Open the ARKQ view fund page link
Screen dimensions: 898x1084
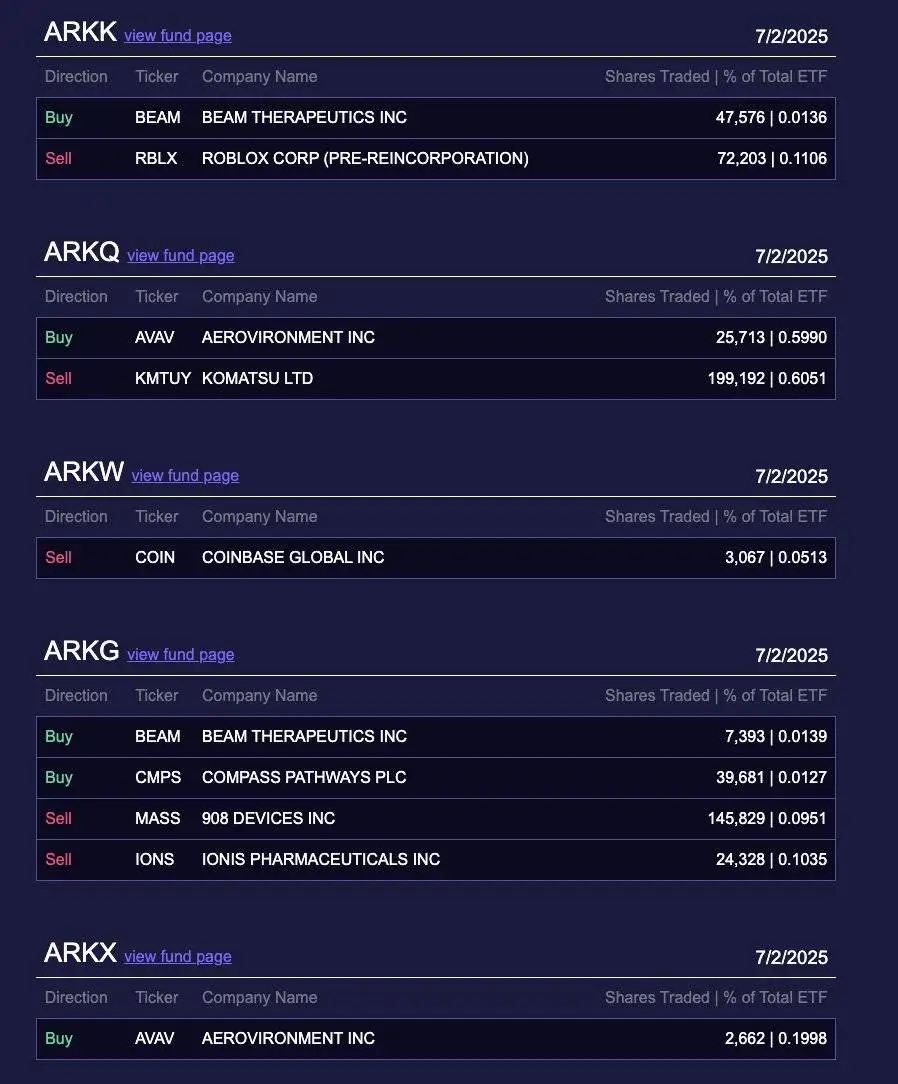180,256
